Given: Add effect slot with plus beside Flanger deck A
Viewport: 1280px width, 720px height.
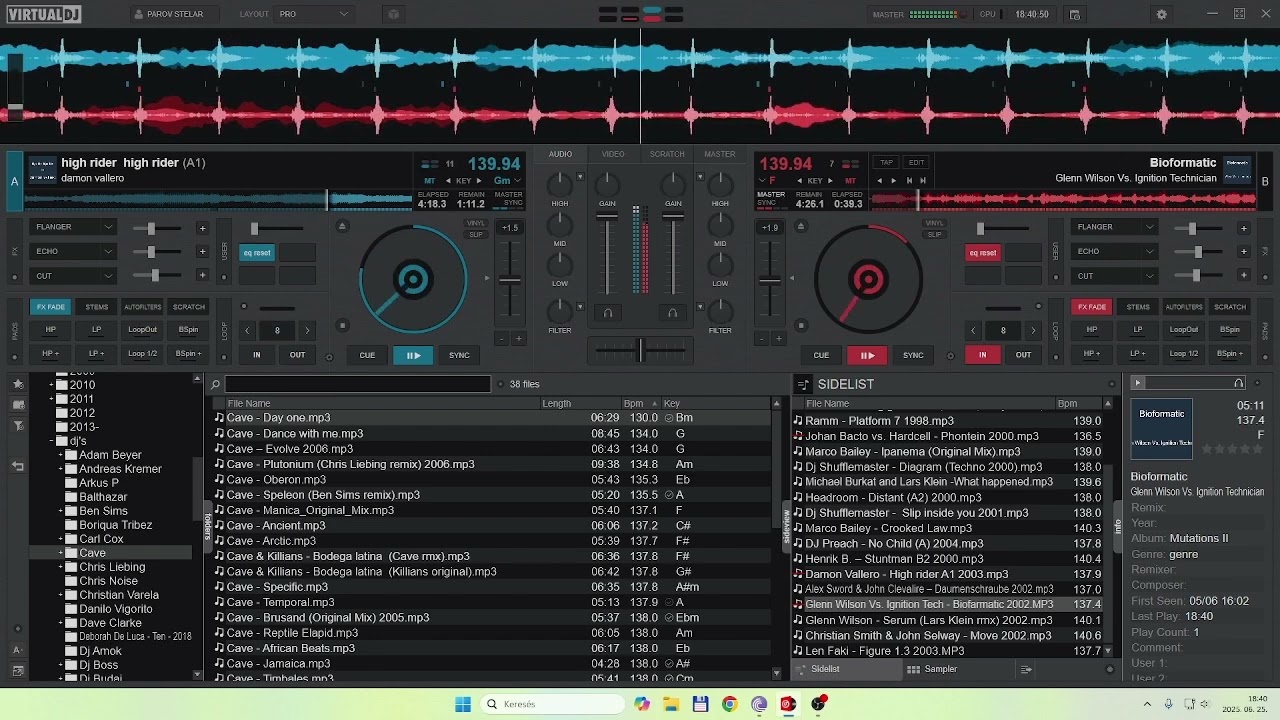Looking at the screenshot, I should 202,228.
